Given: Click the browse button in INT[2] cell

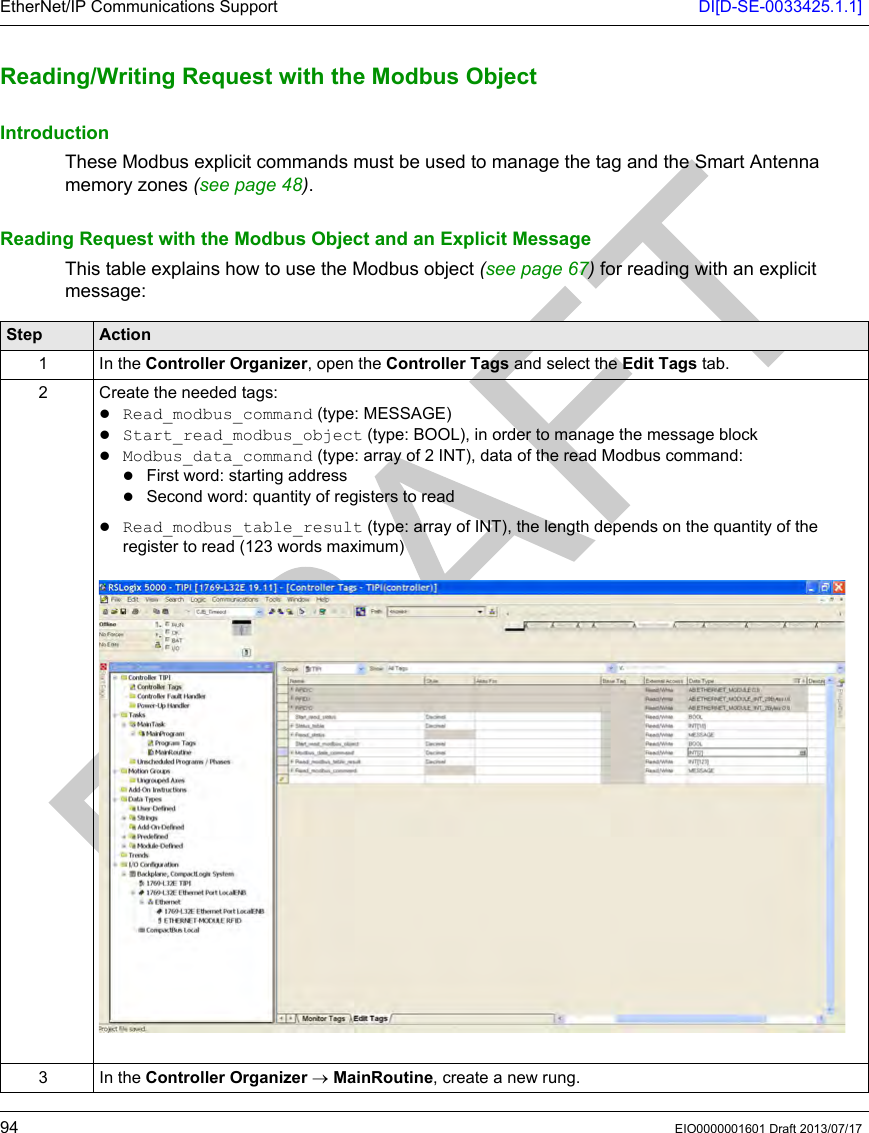Looking at the screenshot, I should 803,753.
